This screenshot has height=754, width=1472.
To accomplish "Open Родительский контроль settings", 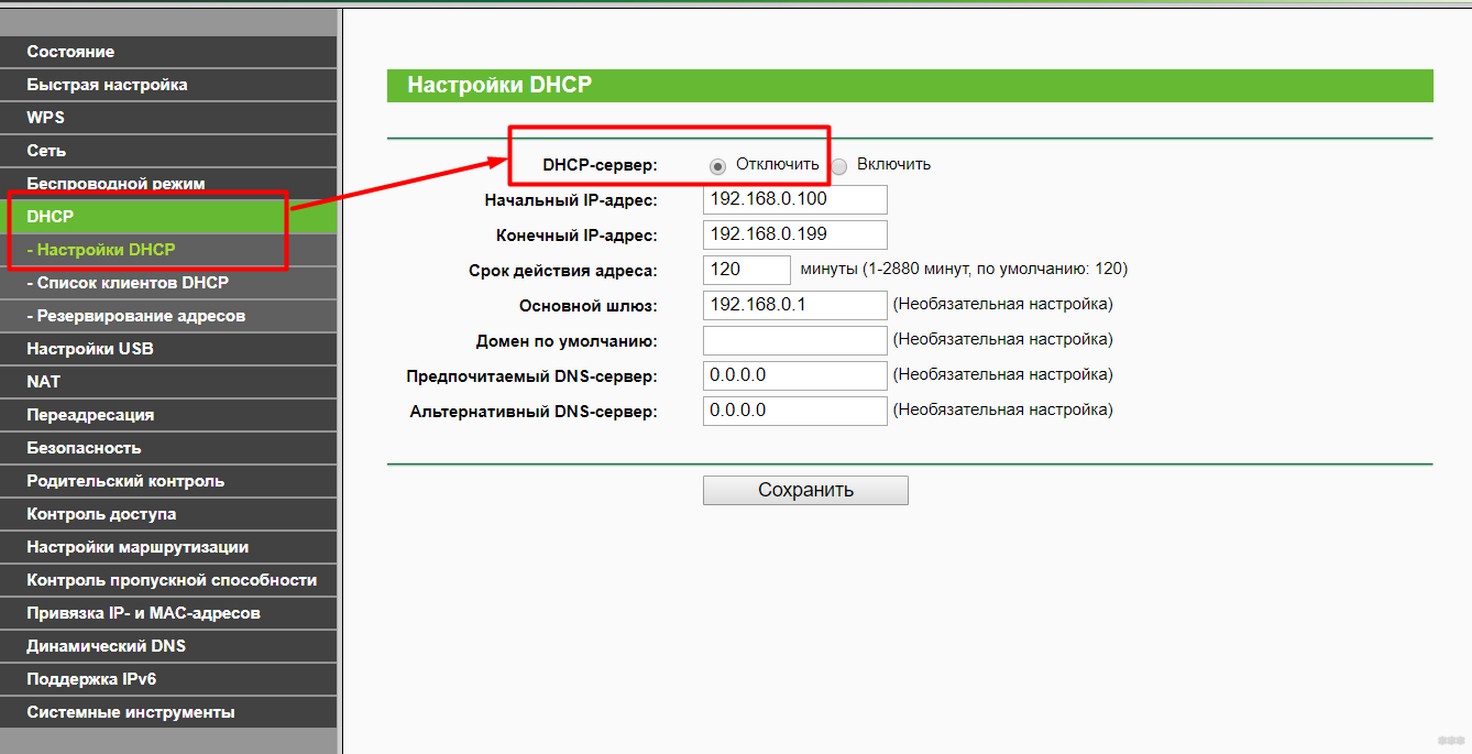I will click(x=168, y=481).
